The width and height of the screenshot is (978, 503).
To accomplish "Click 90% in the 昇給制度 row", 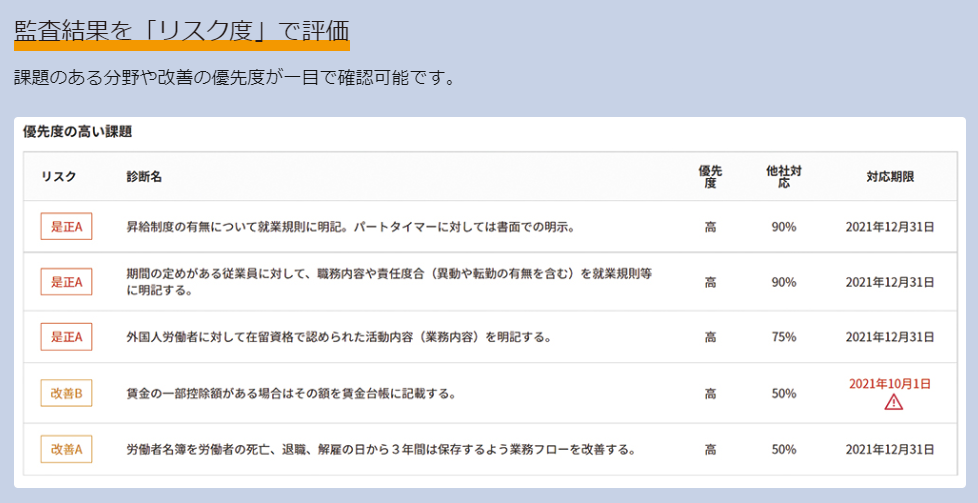I will click(783, 227).
